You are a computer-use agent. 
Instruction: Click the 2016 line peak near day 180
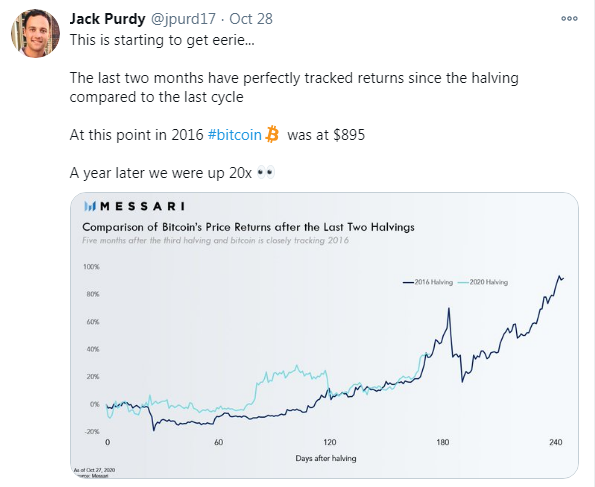(449, 308)
